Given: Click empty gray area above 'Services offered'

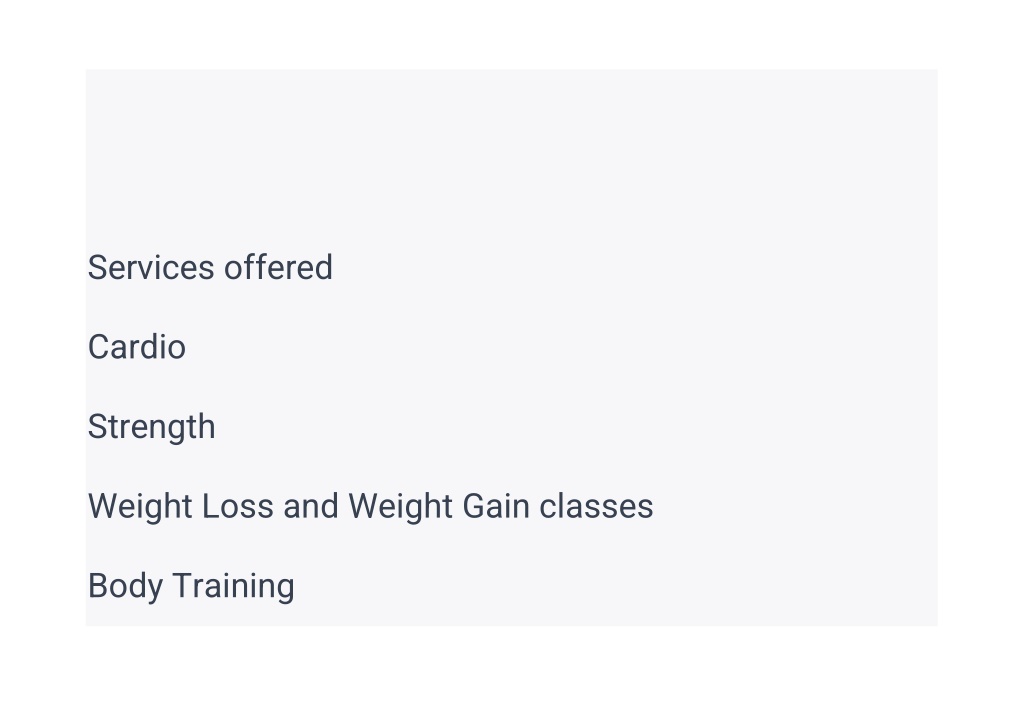Looking at the screenshot, I should coord(511,157).
